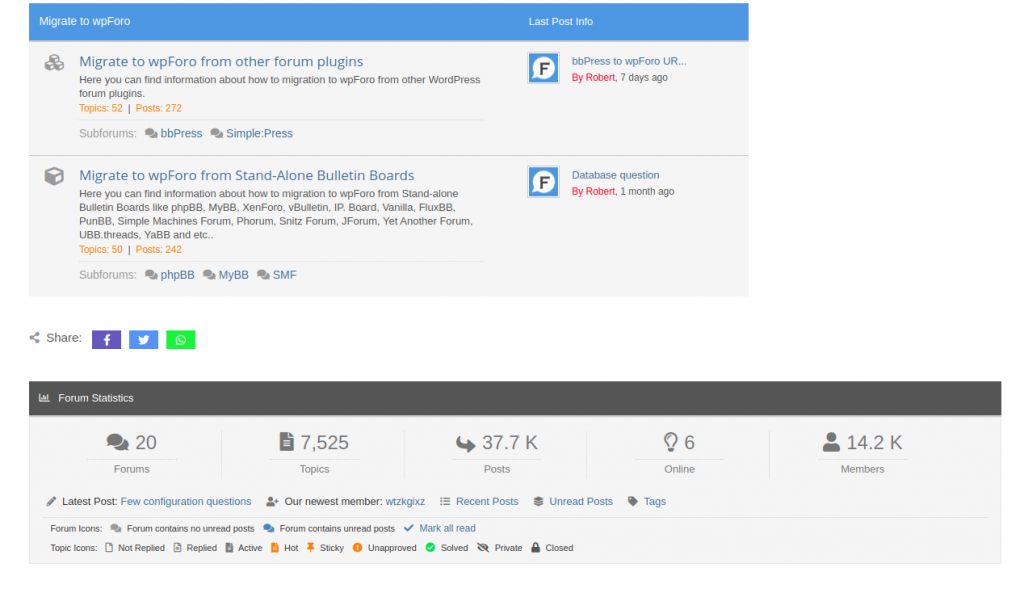Viewport: 1024px width, 614px height.
Task: Click the Forum Statistics chart icon
Action: (44, 398)
